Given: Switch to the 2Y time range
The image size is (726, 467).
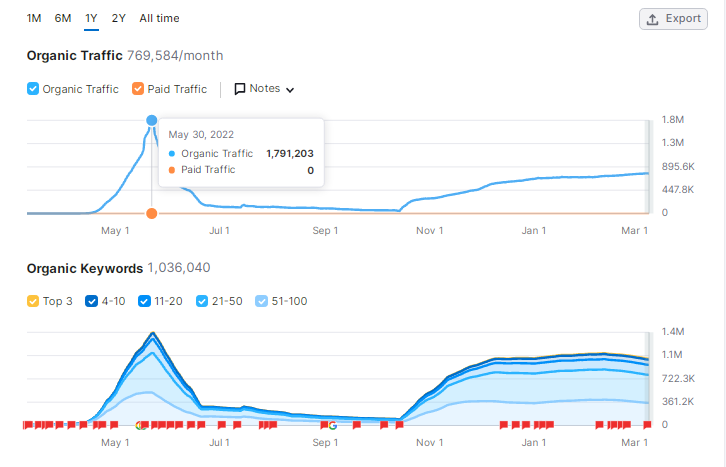Looking at the screenshot, I should point(119,19).
